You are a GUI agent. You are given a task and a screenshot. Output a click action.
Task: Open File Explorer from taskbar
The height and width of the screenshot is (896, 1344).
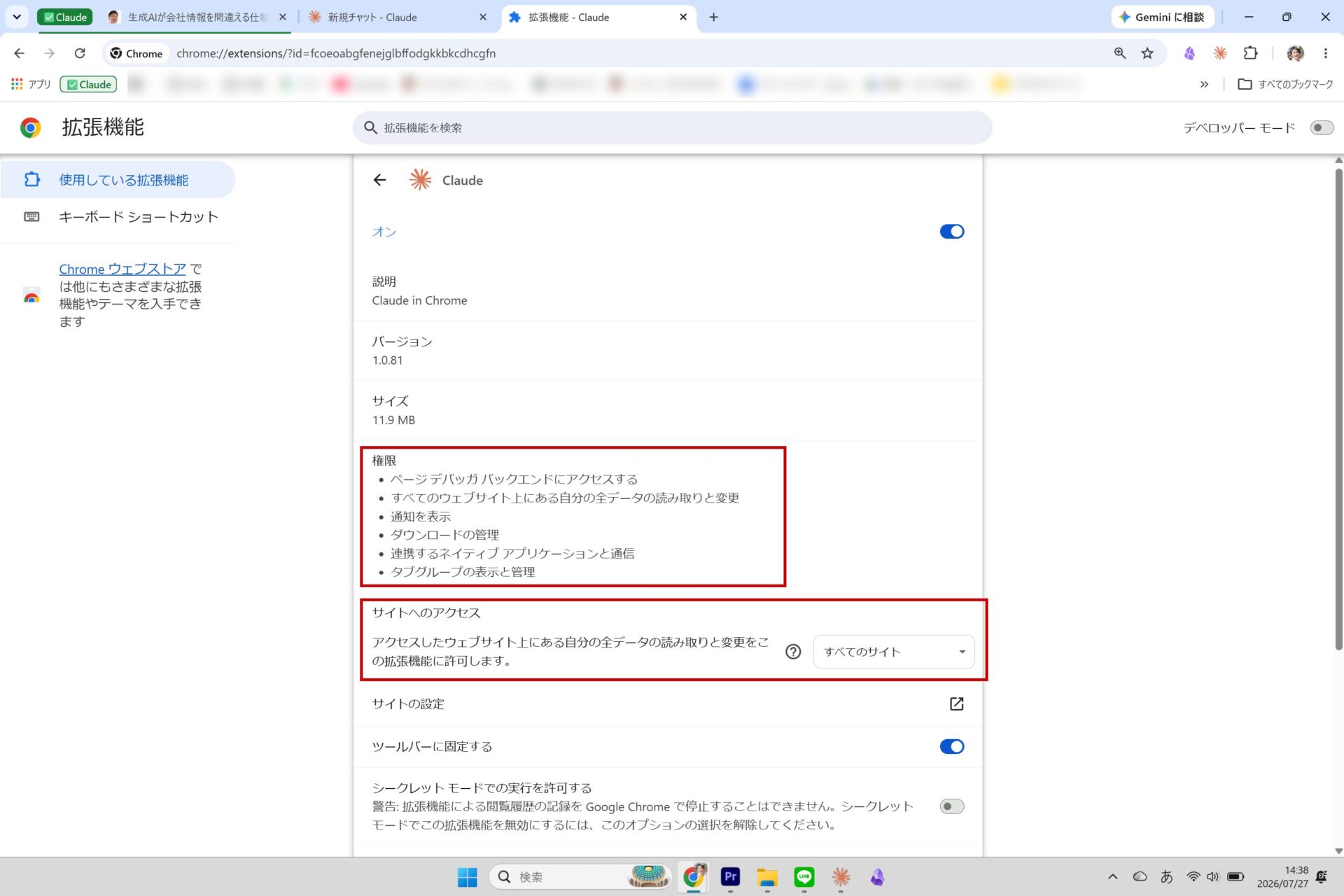point(767,876)
